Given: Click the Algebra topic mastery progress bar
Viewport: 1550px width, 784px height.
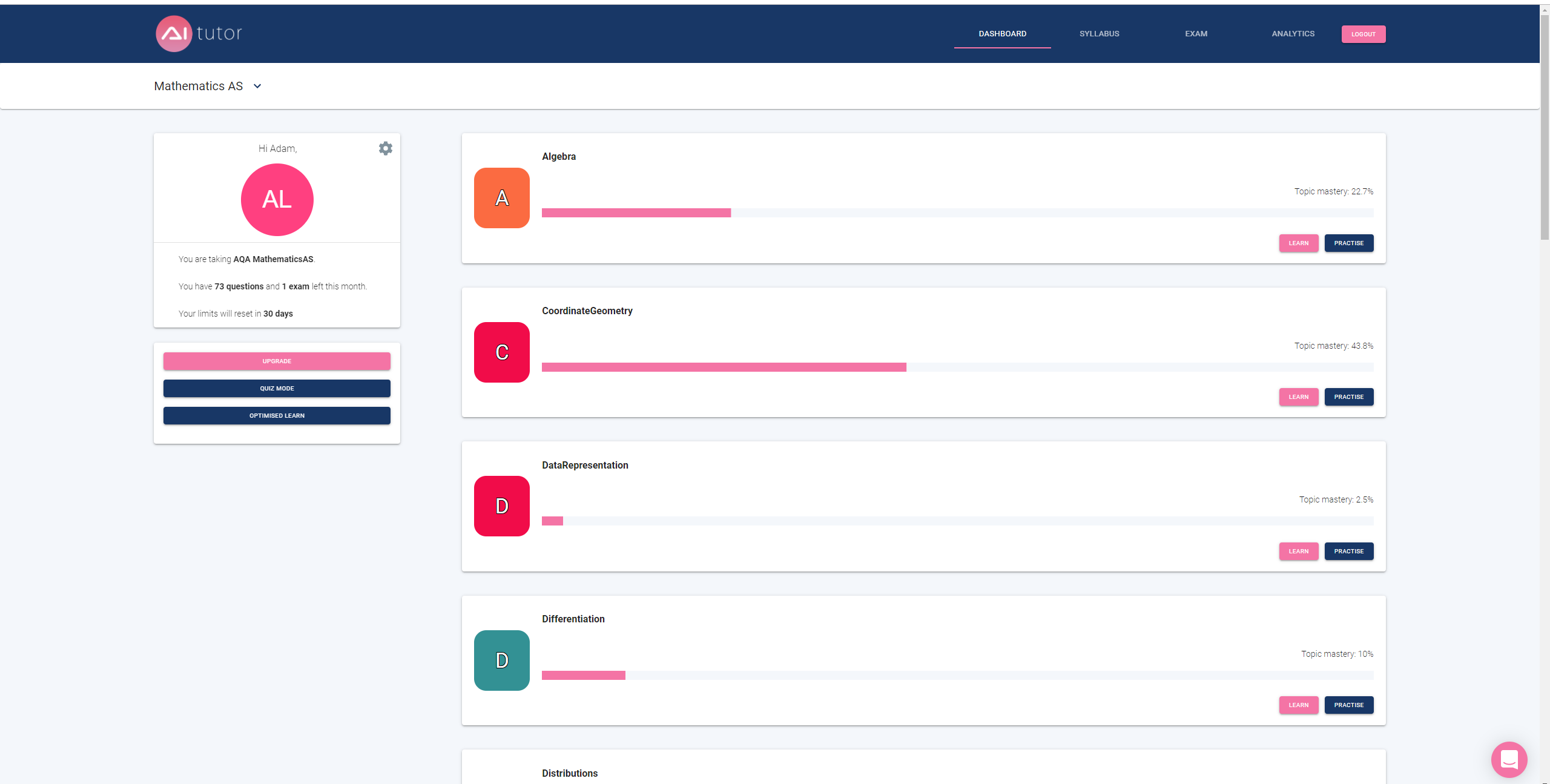Looking at the screenshot, I should point(958,212).
